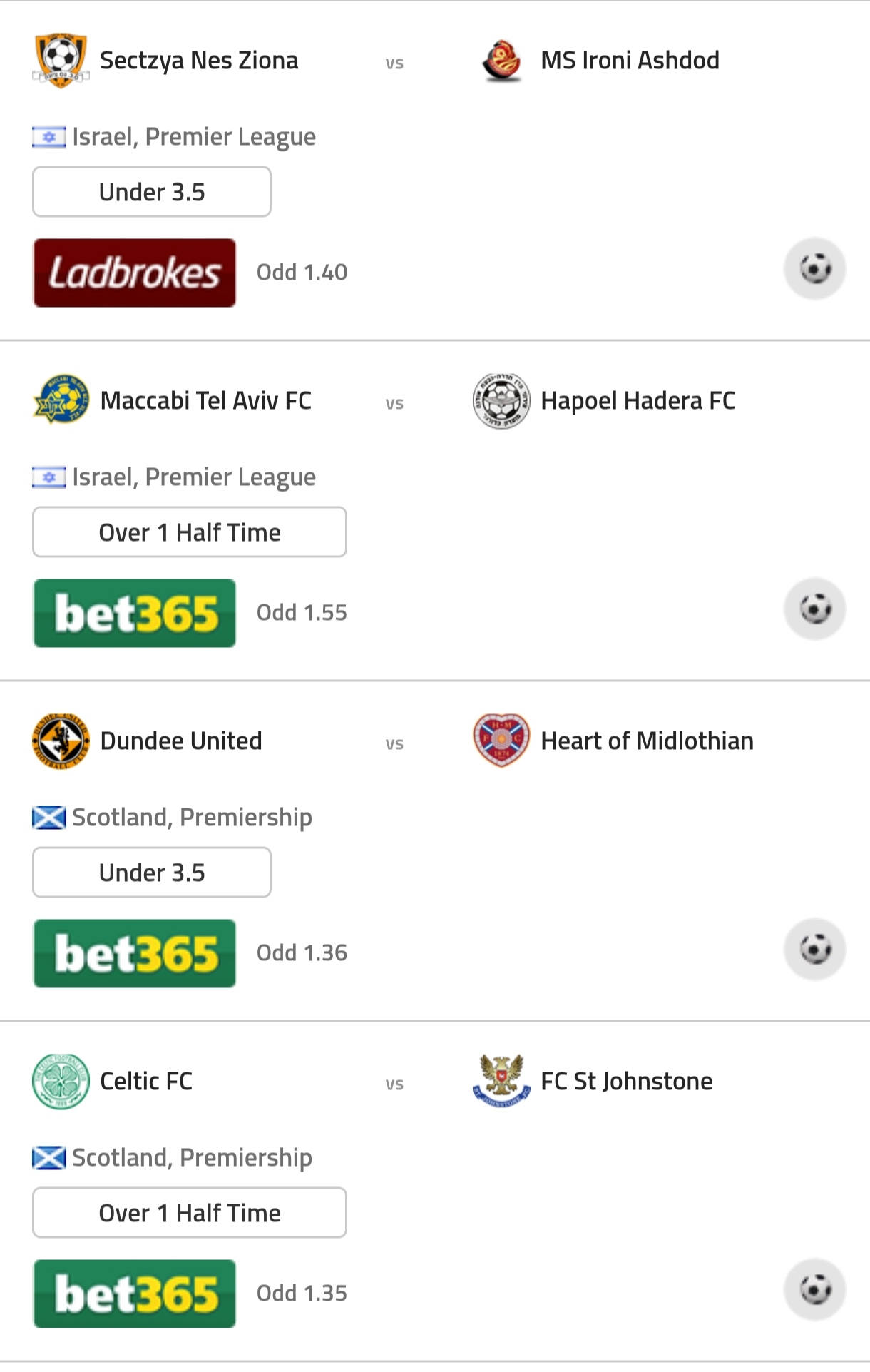Click the Sectzya Nes Ziona team crest
This screenshot has height=1372, width=870.
[61, 61]
